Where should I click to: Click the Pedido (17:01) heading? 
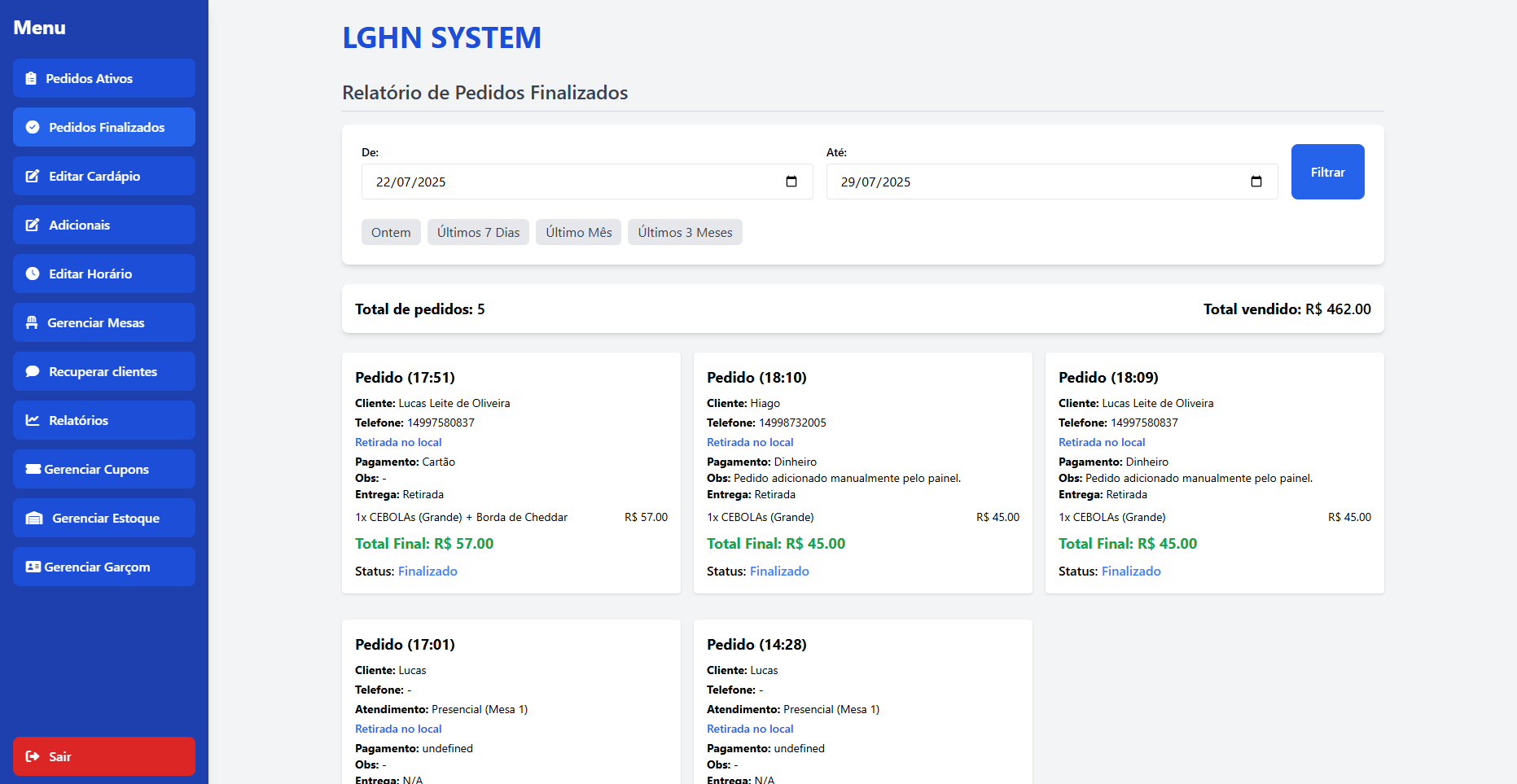pyautogui.click(x=405, y=645)
